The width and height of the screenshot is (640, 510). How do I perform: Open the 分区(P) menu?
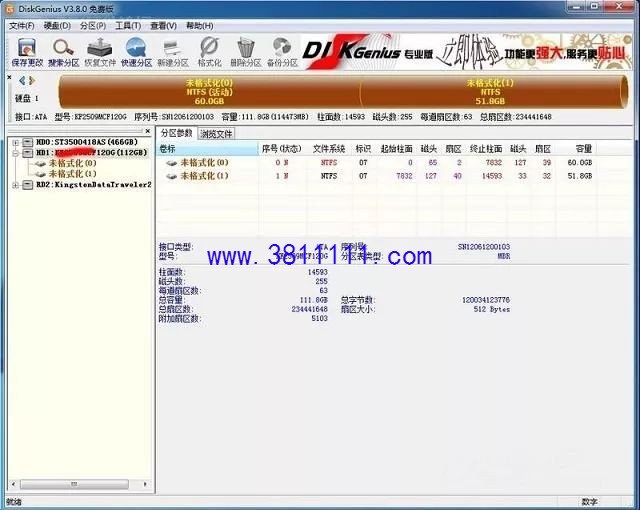coord(93,26)
